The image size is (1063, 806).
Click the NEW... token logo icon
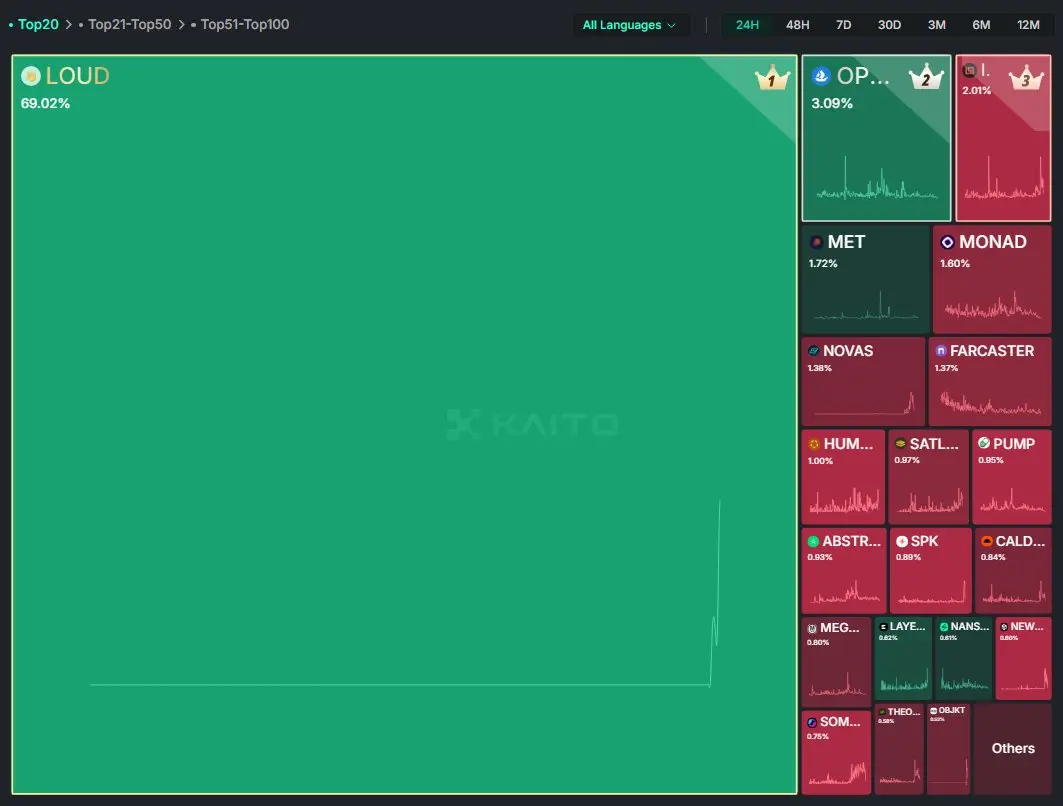(x=1004, y=627)
